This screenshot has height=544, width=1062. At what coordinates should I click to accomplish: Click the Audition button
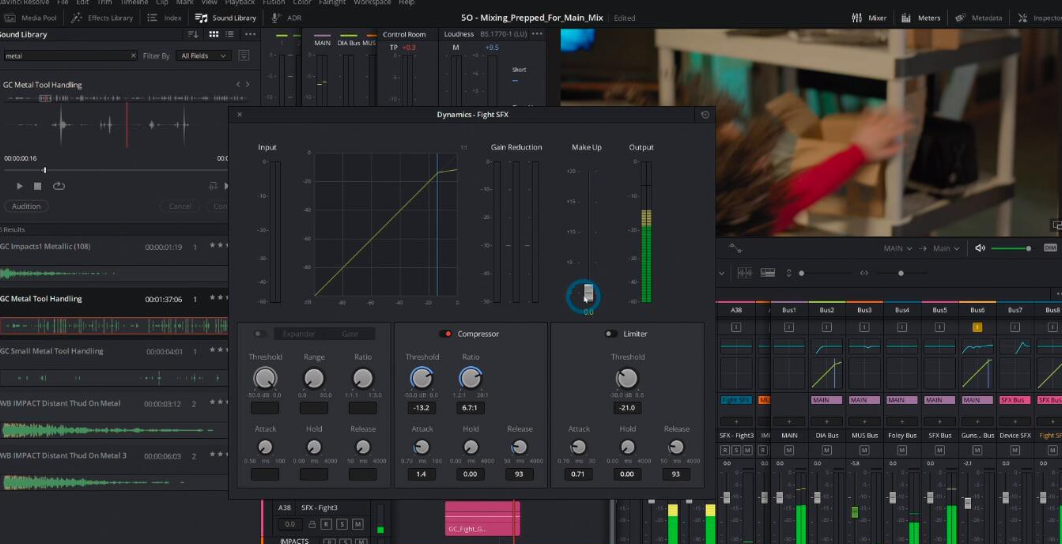(x=26, y=206)
